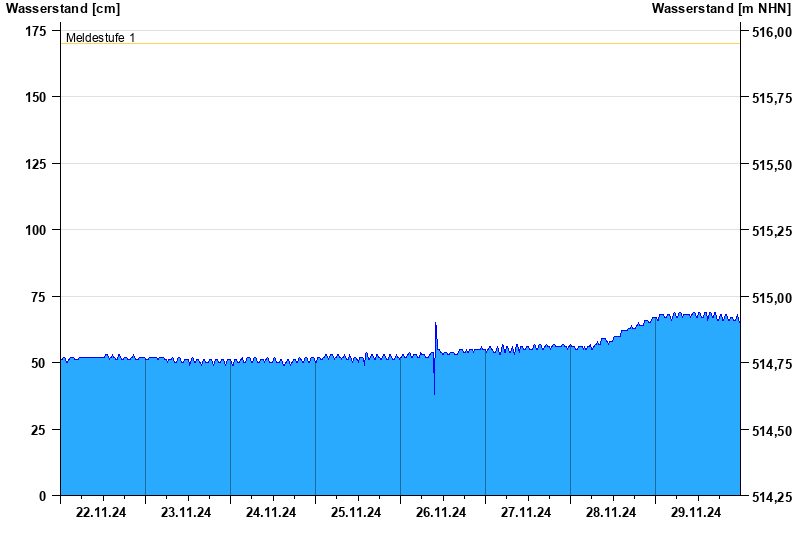Click the 514,25 tick on the NHN axis
Screen dimensions: 800x550
click(x=771, y=496)
